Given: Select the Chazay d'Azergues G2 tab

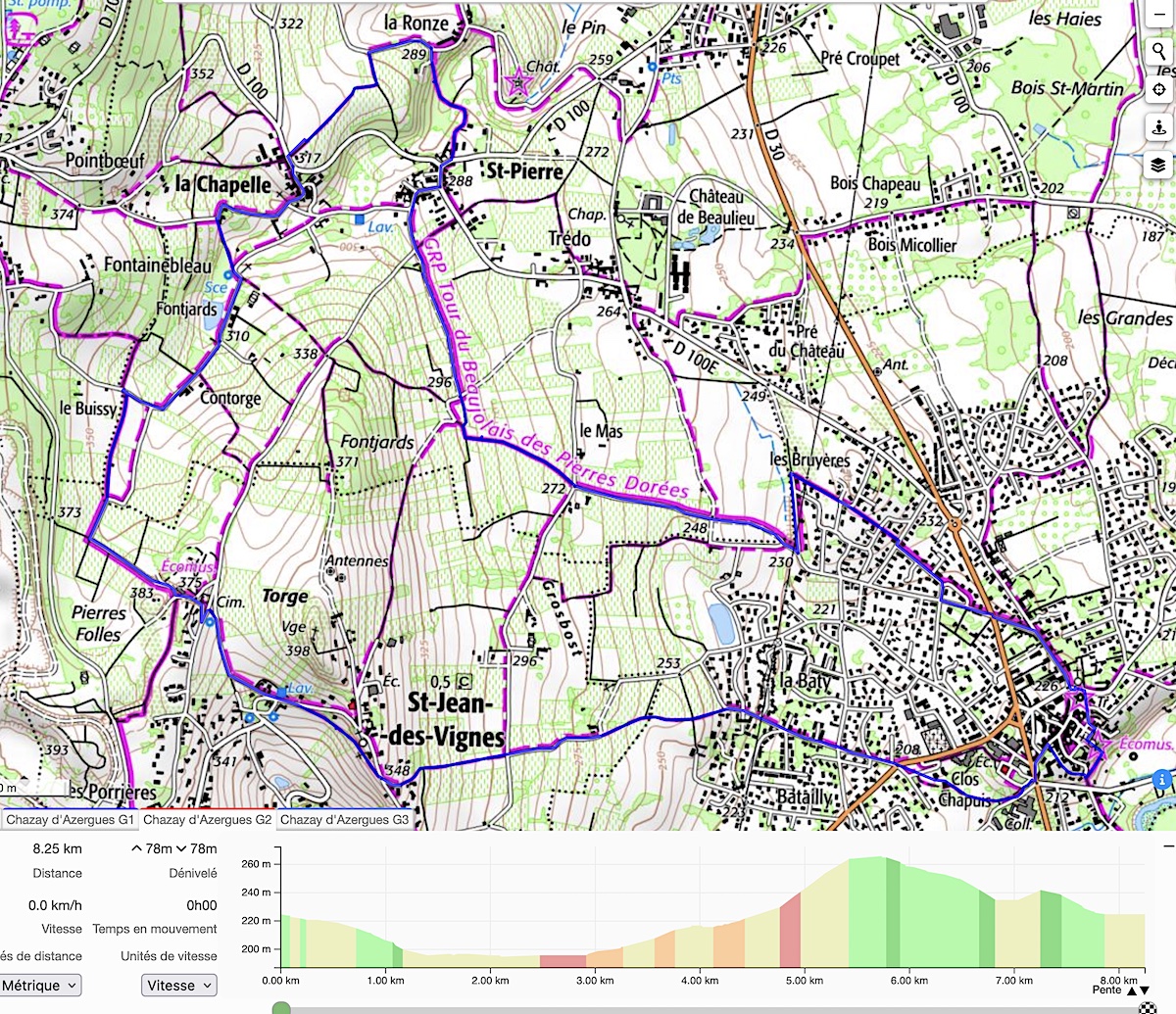Looking at the screenshot, I should pos(207,820).
